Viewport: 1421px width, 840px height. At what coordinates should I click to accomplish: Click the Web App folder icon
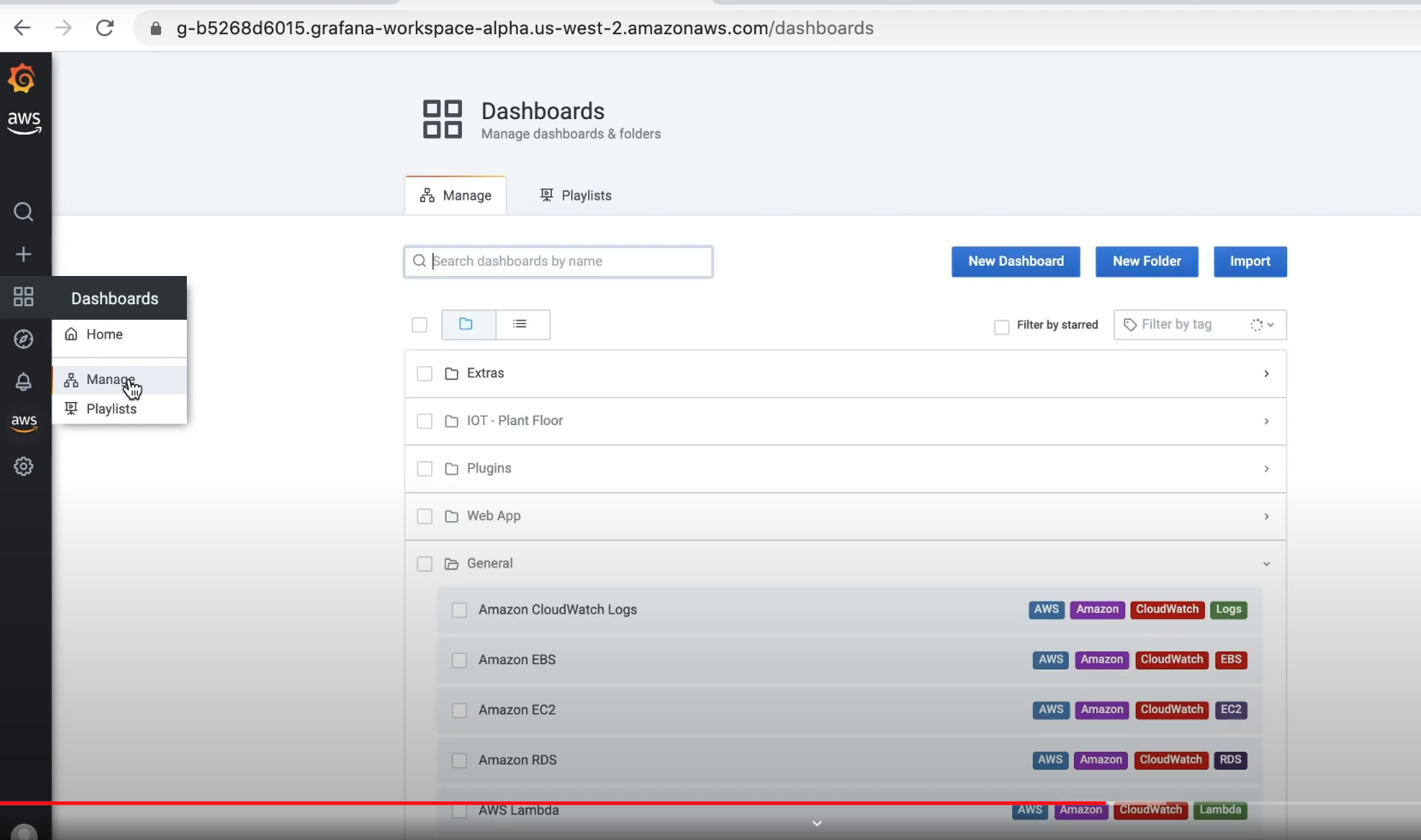(x=452, y=516)
